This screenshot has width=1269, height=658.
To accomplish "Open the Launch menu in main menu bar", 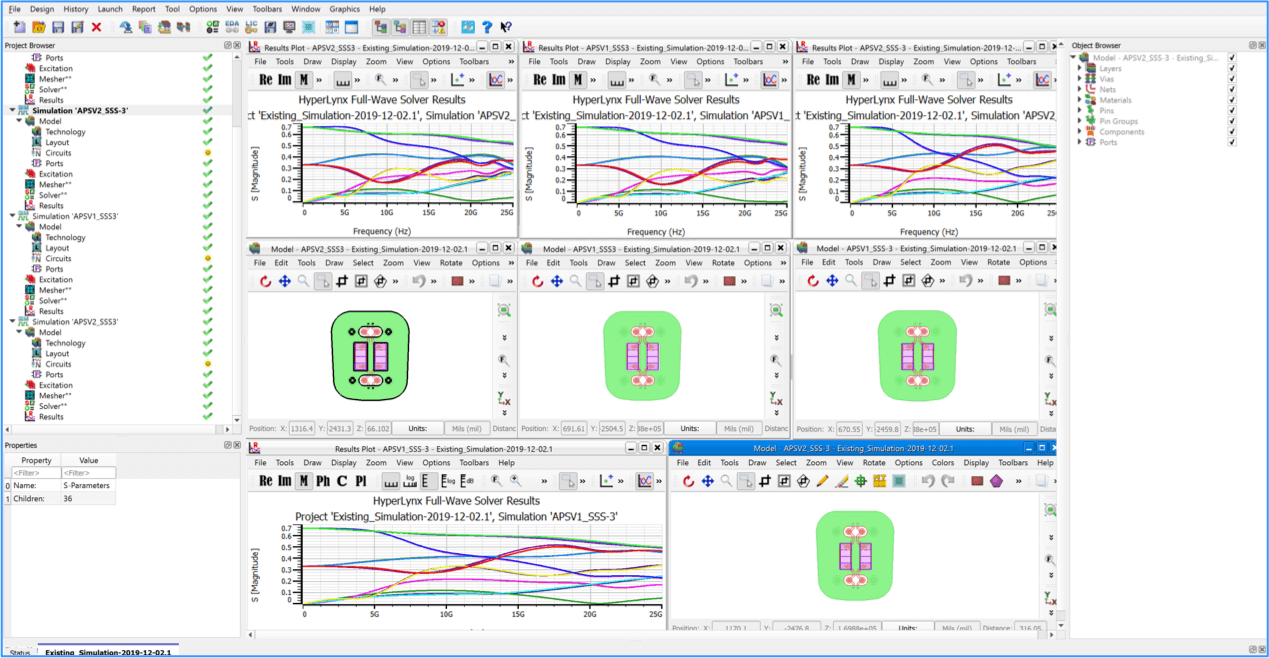I will click(x=110, y=9).
